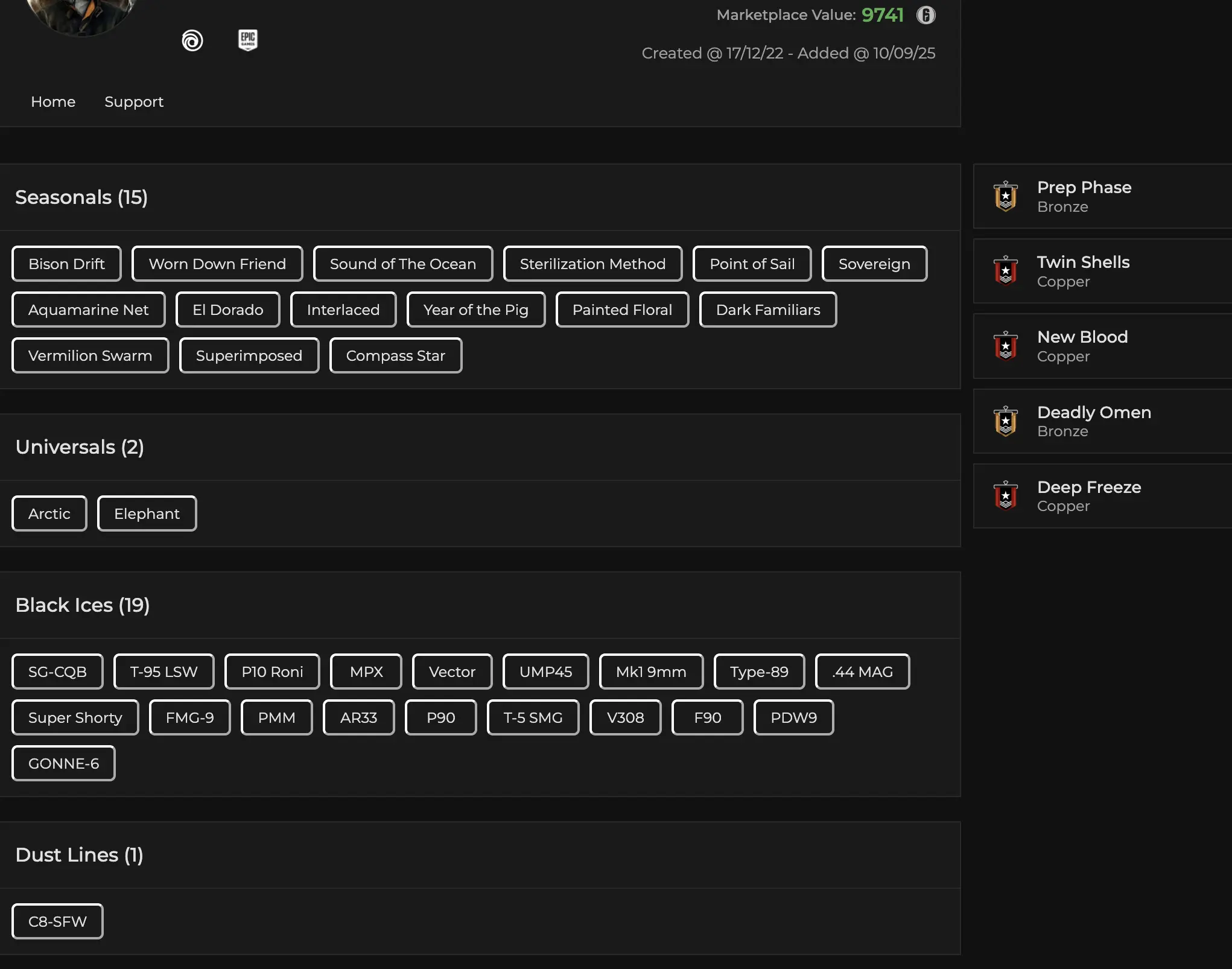Select the C8-SFW dust line tag

tap(57, 921)
